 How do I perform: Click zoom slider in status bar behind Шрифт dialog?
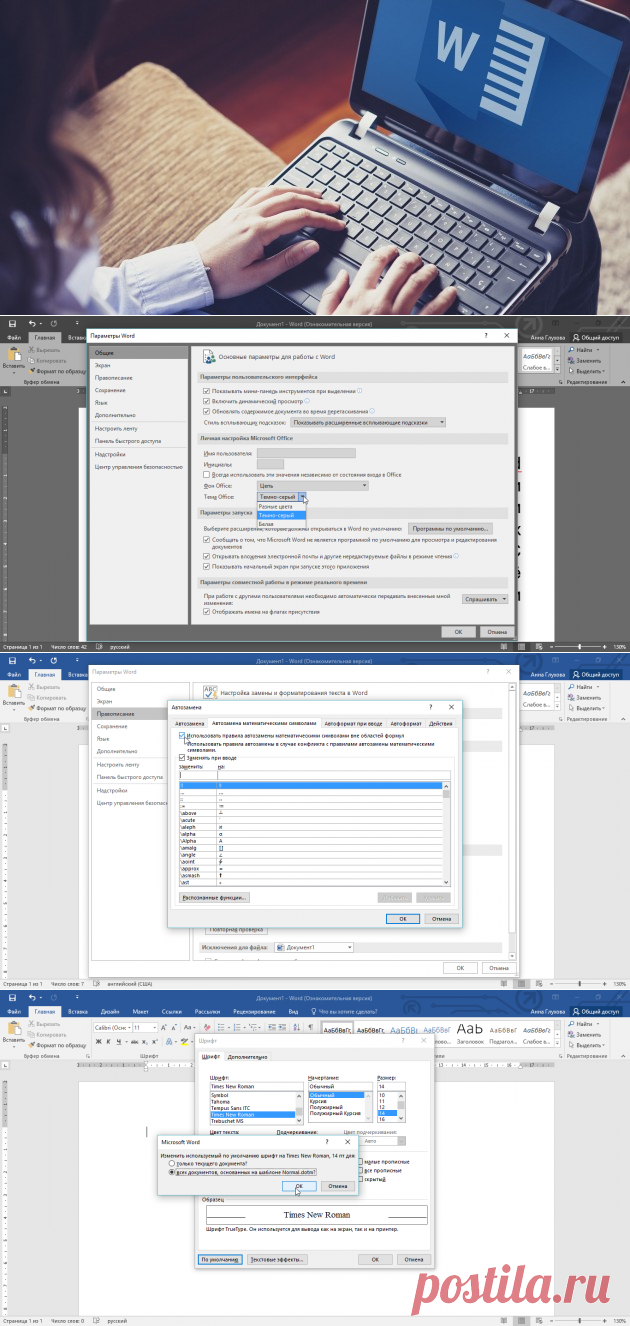pyautogui.click(x=580, y=1320)
